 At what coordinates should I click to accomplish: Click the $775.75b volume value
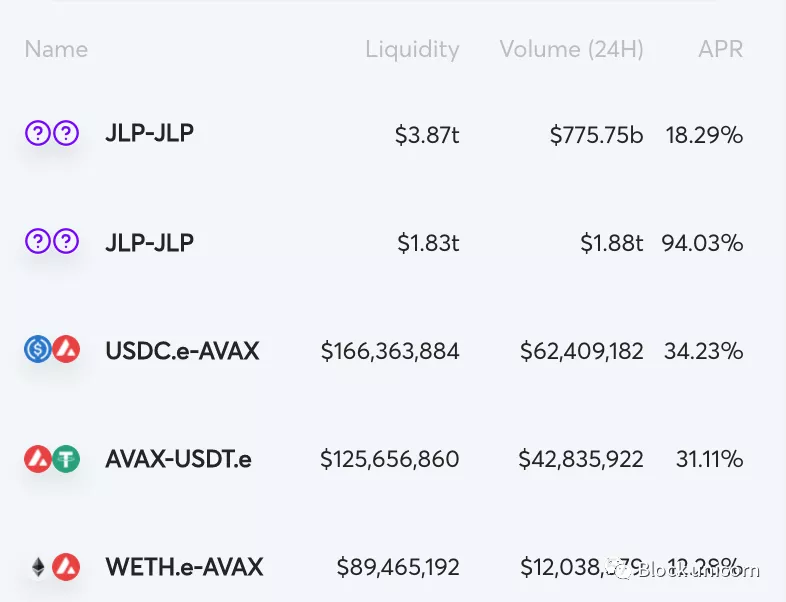coord(597,135)
